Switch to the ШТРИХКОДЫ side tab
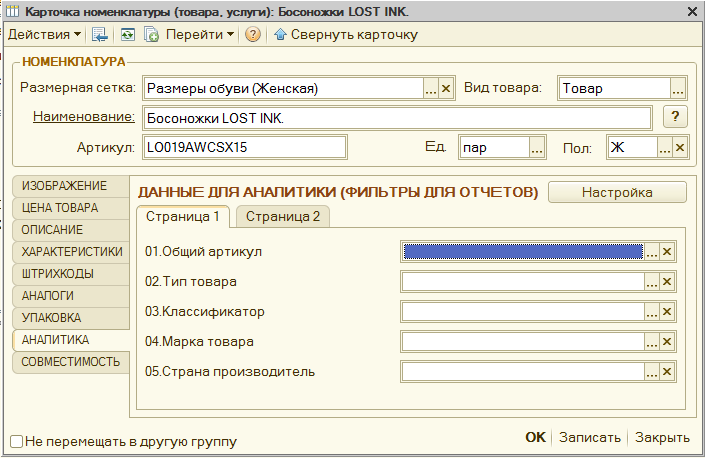Screen dimensions: 705x458 [x=71, y=274]
